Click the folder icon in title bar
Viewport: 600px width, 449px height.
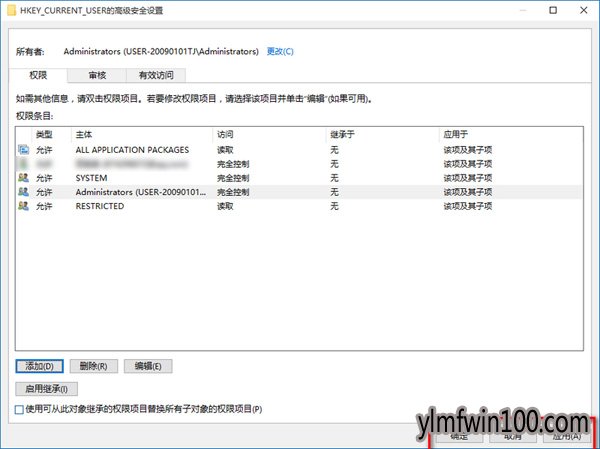pyautogui.click(x=11, y=10)
